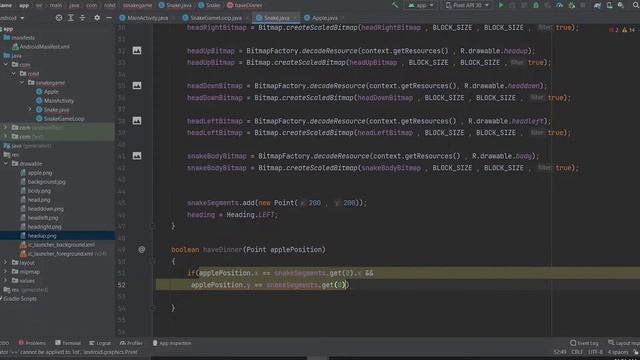Click haveDinner breadcrumb in navigation bar
640x360 pixels.
(244, 5)
